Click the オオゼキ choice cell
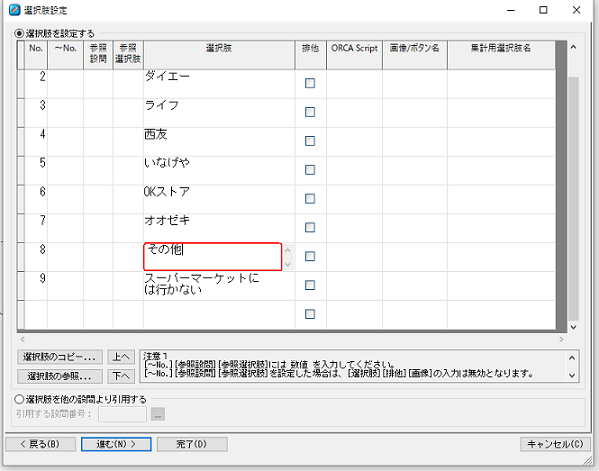This screenshot has height=471, width=599. tap(219, 228)
